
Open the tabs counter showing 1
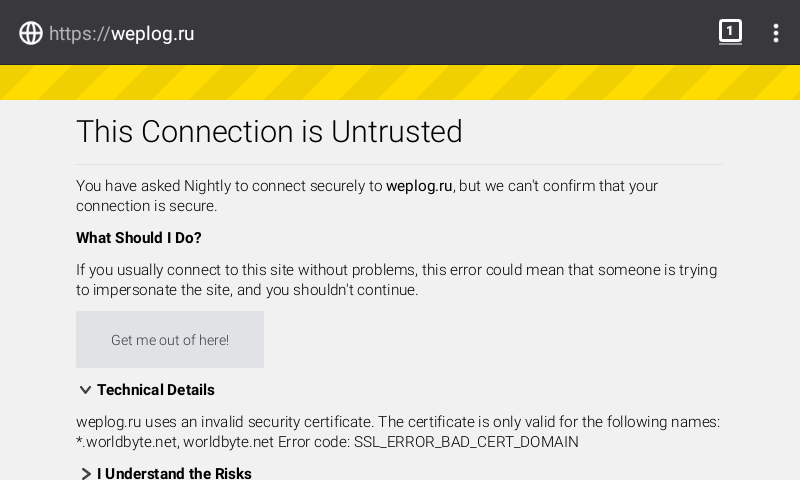pos(730,32)
